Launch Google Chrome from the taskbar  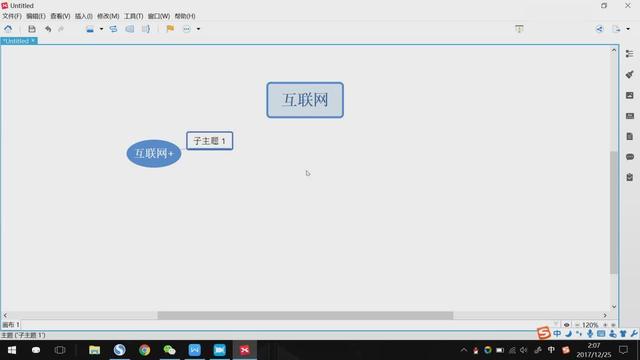click(144, 350)
